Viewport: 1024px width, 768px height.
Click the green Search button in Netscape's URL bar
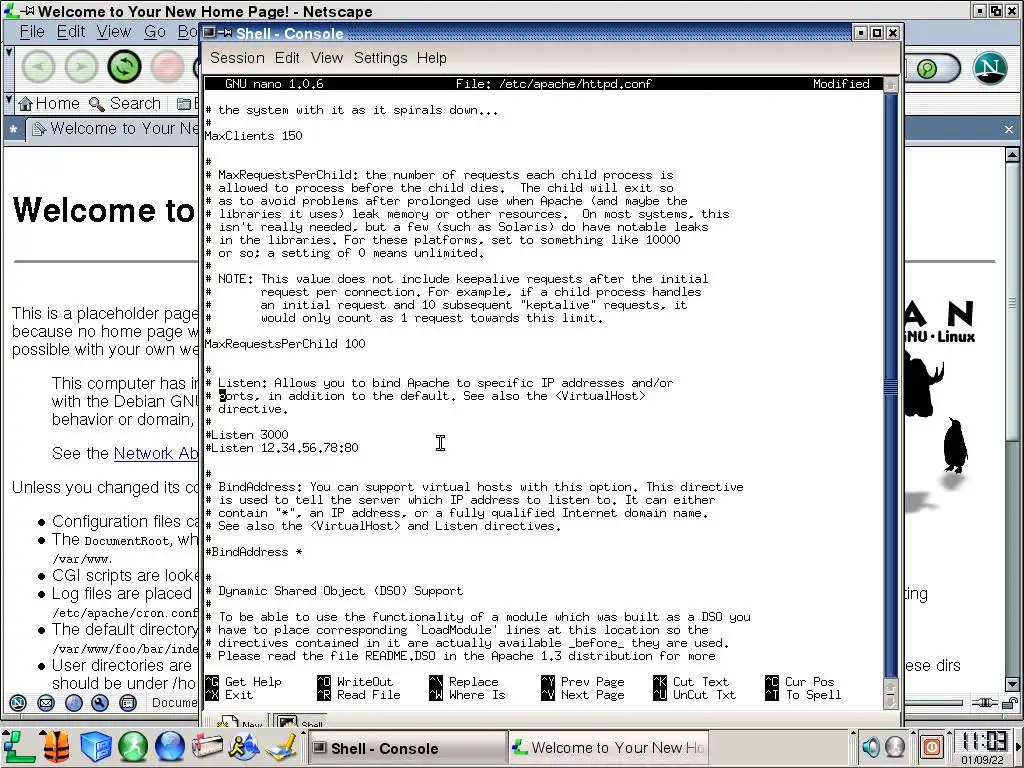(927, 68)
